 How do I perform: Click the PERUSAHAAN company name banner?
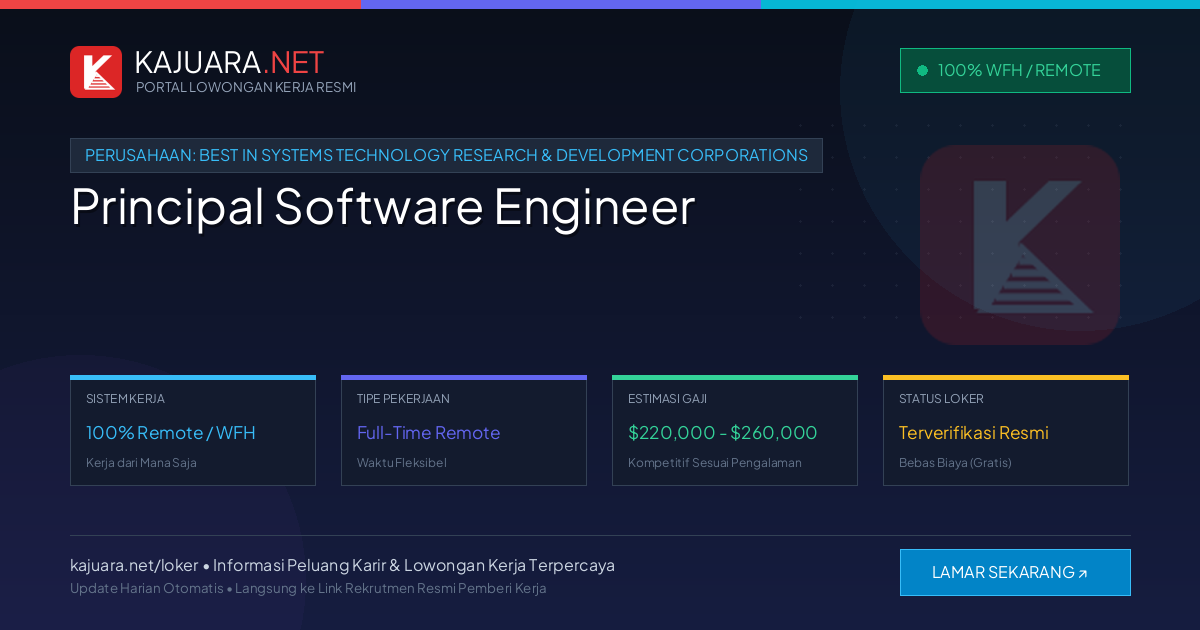(x=446, y=155)
